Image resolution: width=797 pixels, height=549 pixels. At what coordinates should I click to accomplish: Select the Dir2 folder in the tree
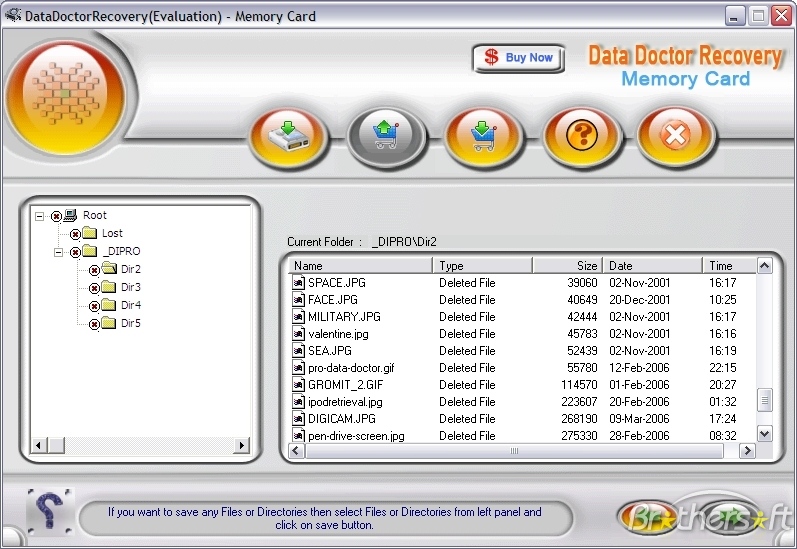click(131, 269)
